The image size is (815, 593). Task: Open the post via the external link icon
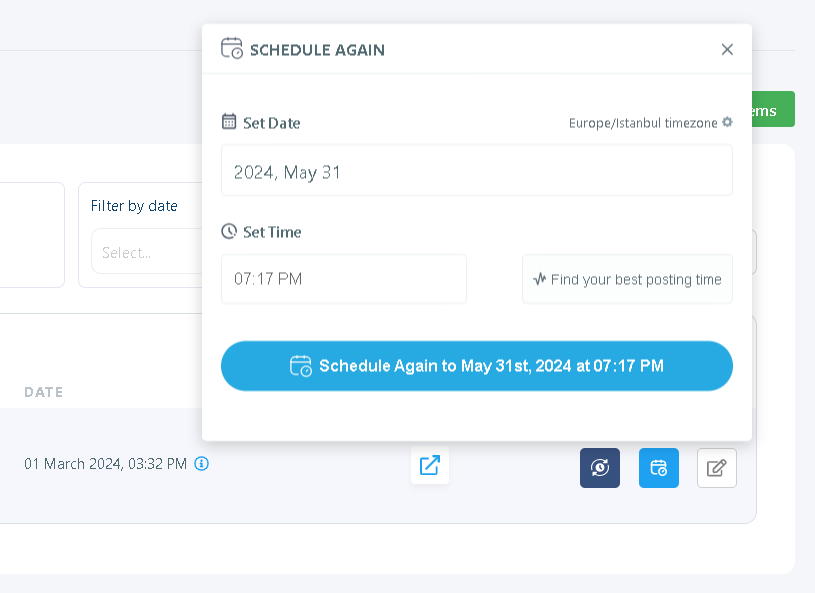[430, 466]
